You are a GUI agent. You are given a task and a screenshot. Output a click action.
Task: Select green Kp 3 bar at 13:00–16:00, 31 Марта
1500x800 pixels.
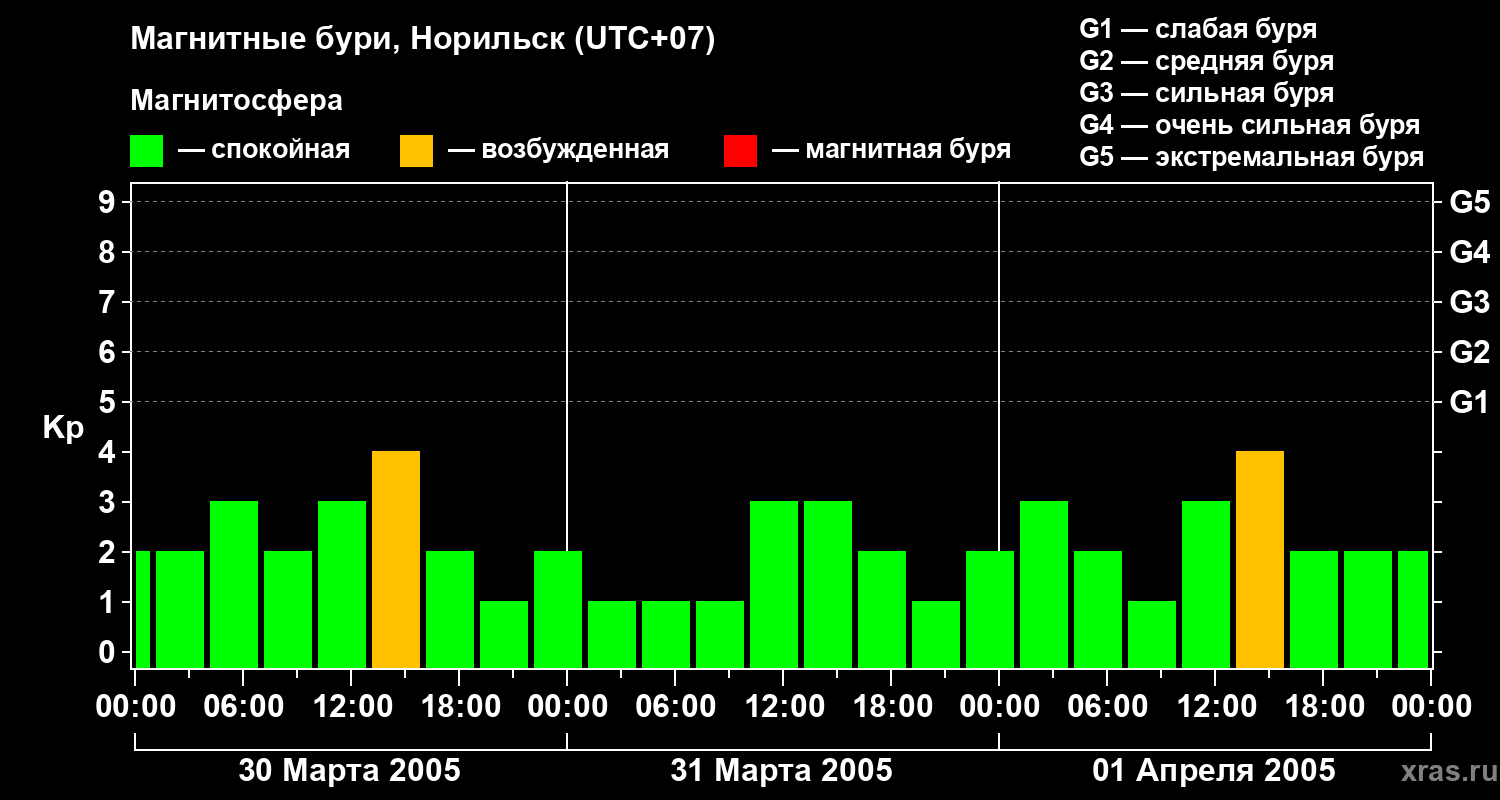click(x=828, y=584)
